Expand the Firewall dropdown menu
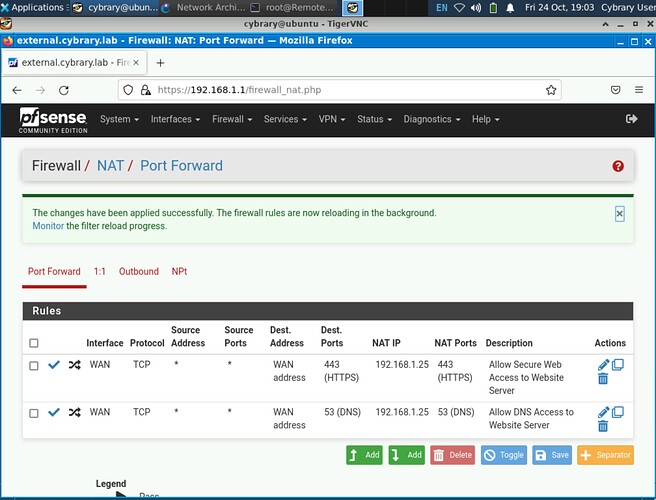Image resolution: width=656 pixels, height=500 pixels. tap(231, 119)
